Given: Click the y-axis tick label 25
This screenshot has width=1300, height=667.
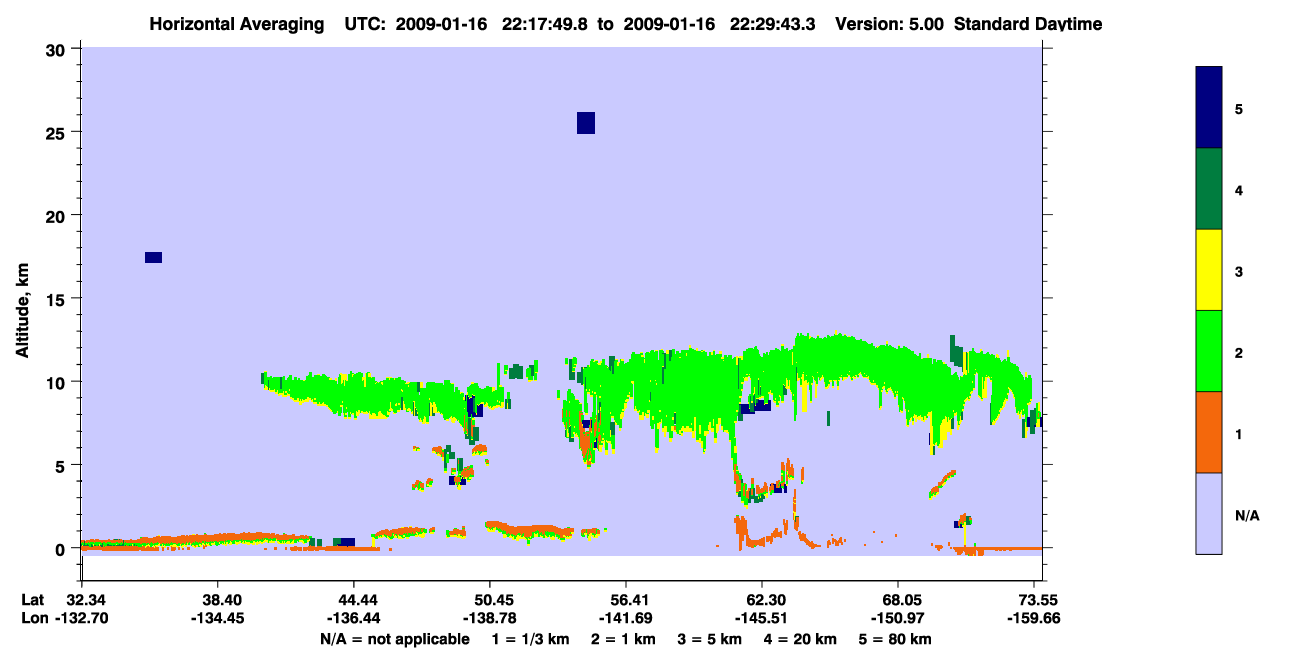Looking at the screenshot, I should click(x=57, y=132).
